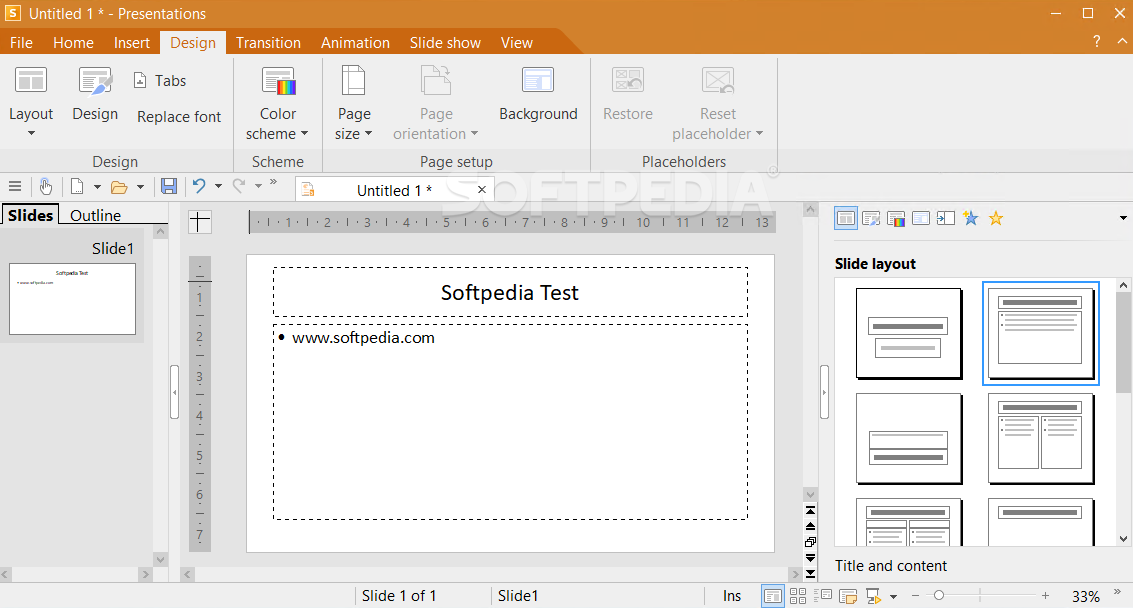Switch to slide sorter view in the status bar
Screen dimensions: 1133x608
pyautogui.click(x=798, y=596)
